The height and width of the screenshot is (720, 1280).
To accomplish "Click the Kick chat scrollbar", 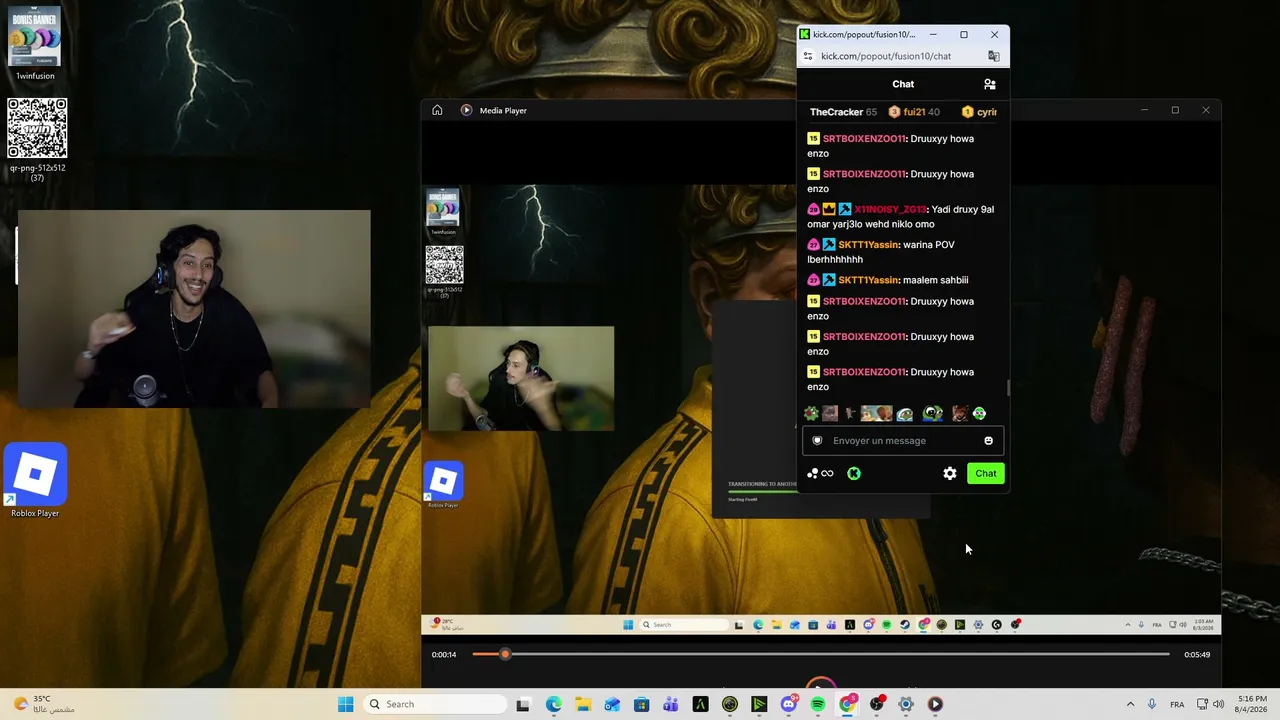I will [1008, 388].
